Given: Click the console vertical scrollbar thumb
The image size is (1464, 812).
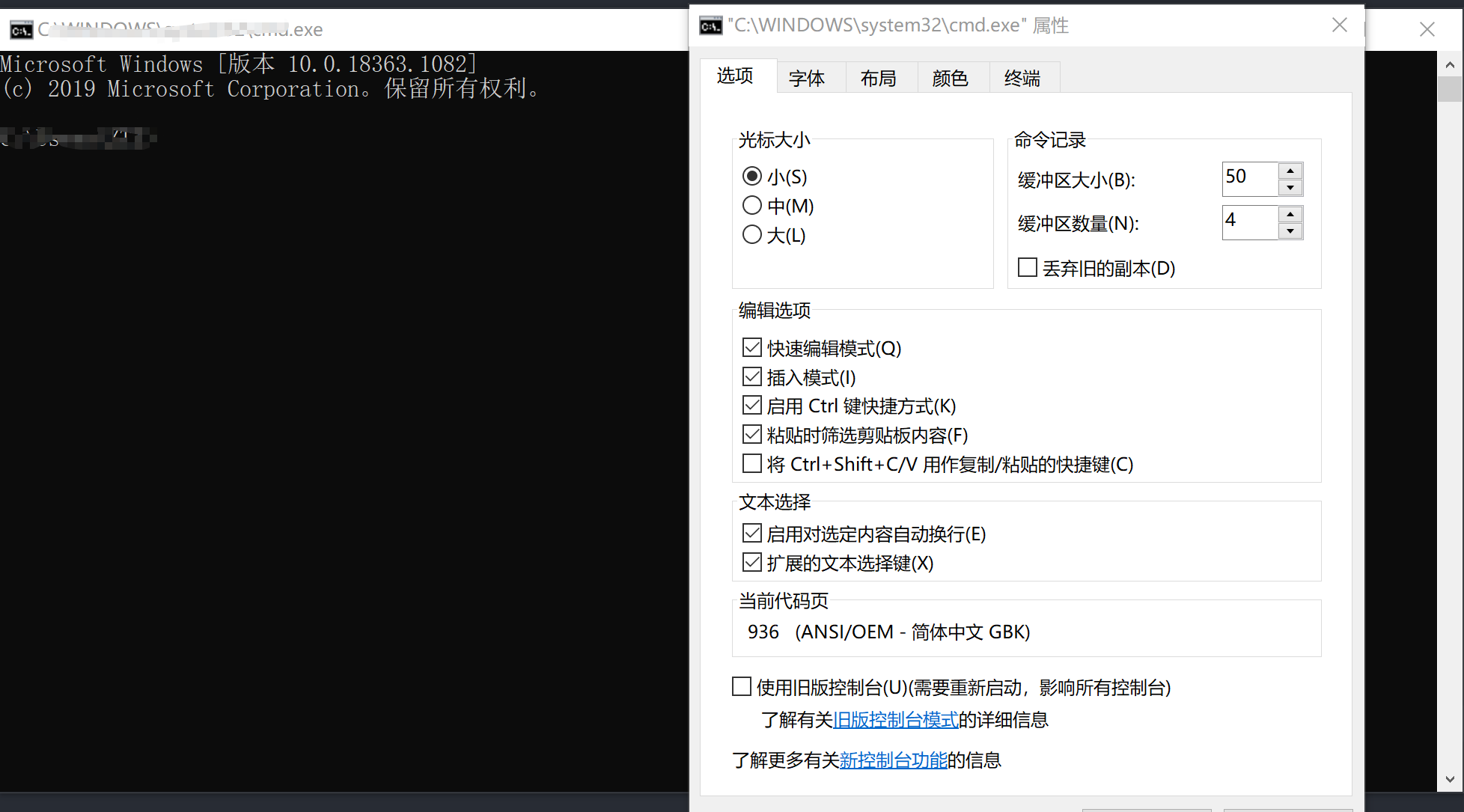Looking at the screenshot, I should [x=1450, y=88].
